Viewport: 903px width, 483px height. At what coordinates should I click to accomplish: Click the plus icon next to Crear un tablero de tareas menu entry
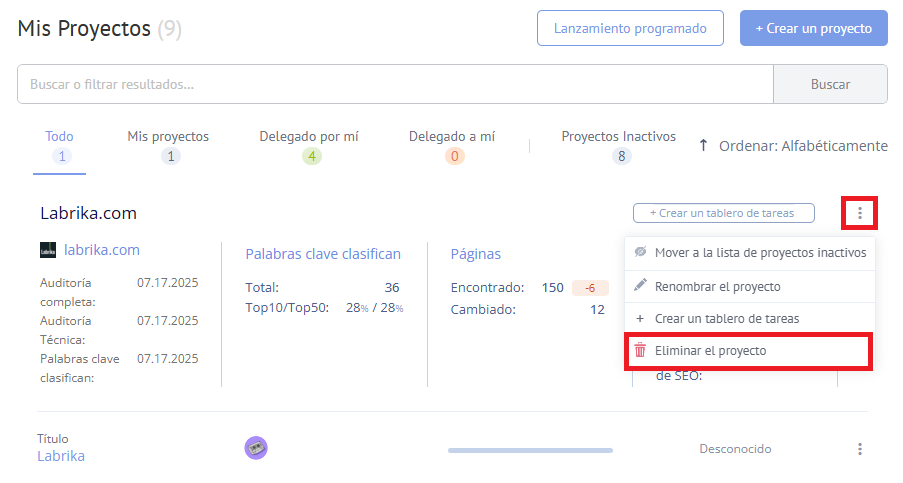tap(640, 318)
